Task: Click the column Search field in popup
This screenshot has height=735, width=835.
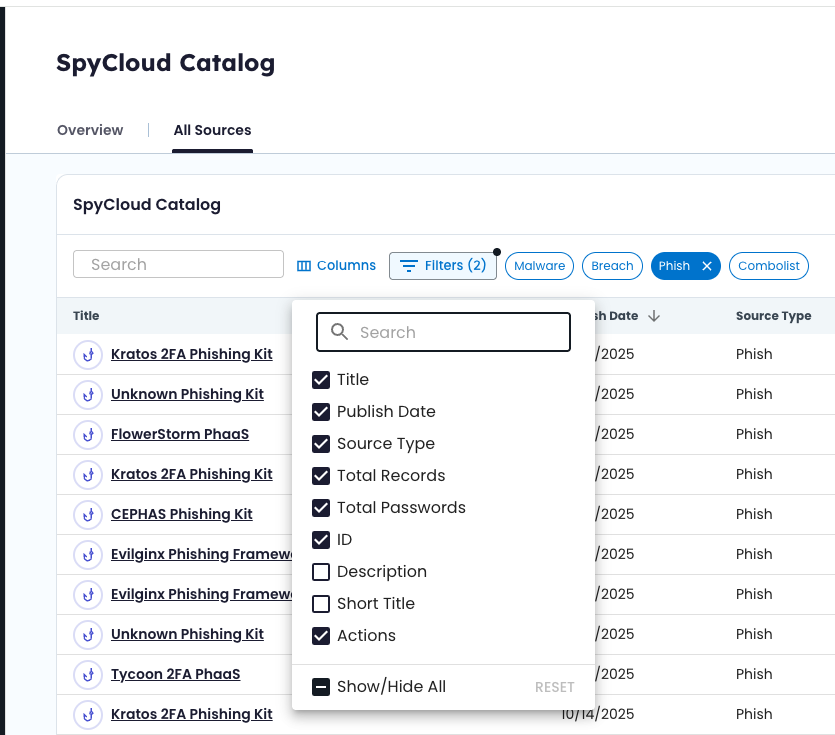Action: 443,332
